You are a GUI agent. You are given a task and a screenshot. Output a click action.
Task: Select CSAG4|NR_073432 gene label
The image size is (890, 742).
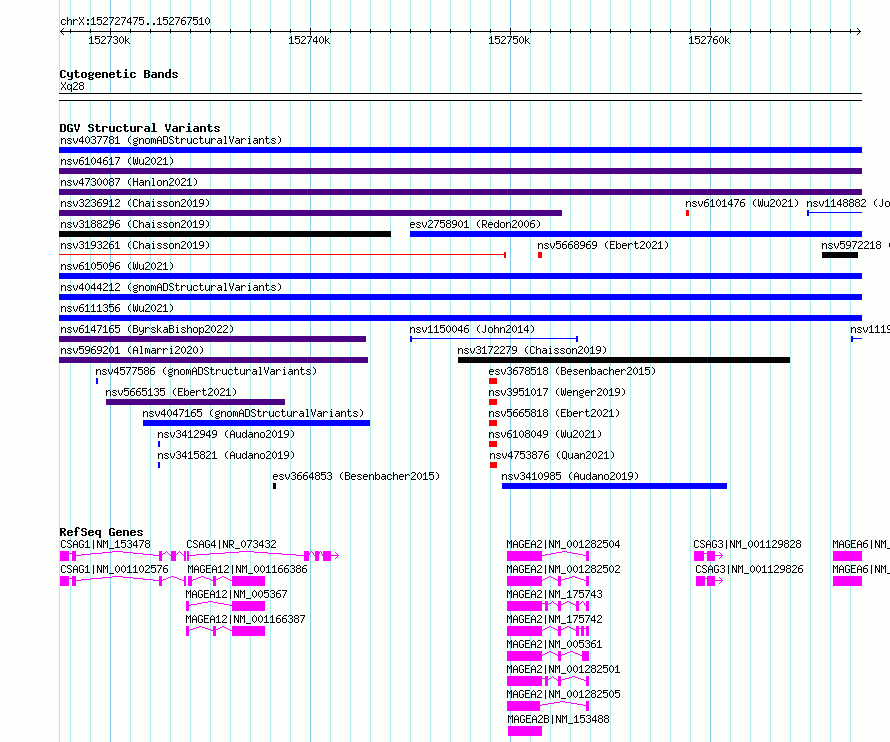click(232, 544)
